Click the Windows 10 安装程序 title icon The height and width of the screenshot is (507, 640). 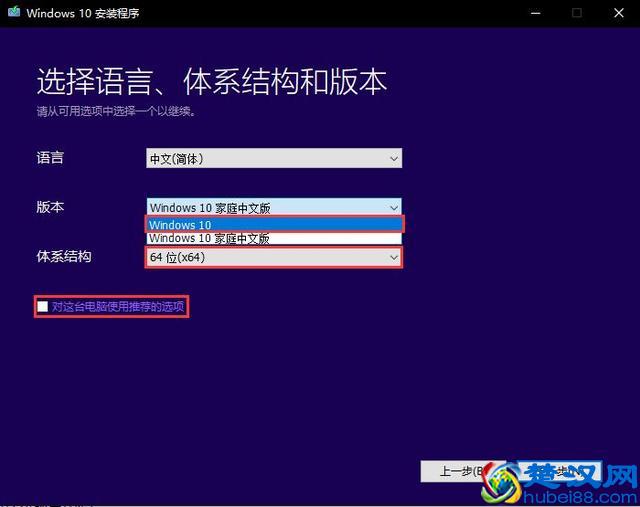pyautogui.click(x=13, y=12)
